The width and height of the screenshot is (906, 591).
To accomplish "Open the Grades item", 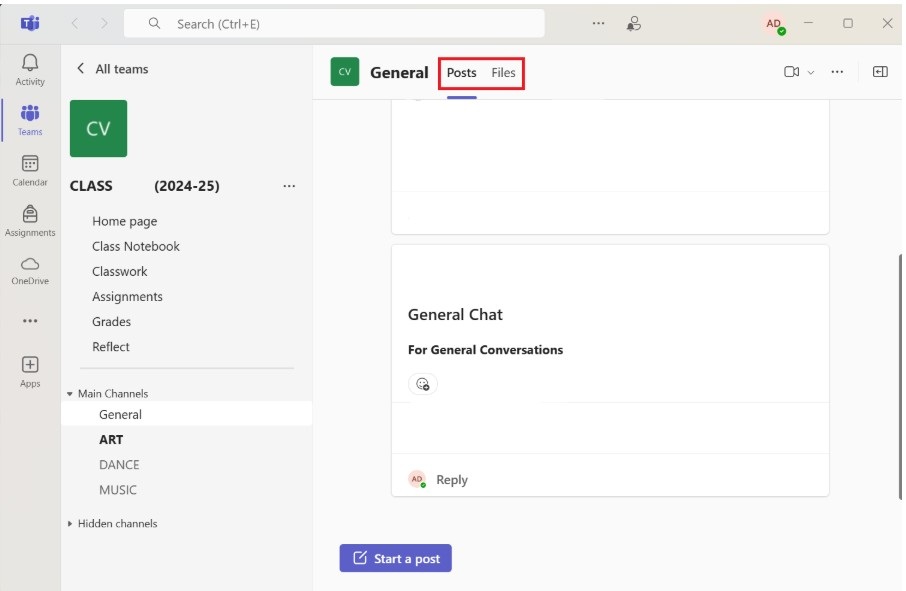I will click(112, 322).
